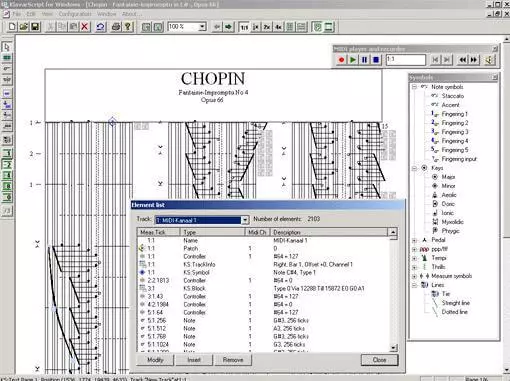Click the rewind button in MIDI player
This screenshot has height=381, width=510.
pyautogui.click(x=463, y=60)
